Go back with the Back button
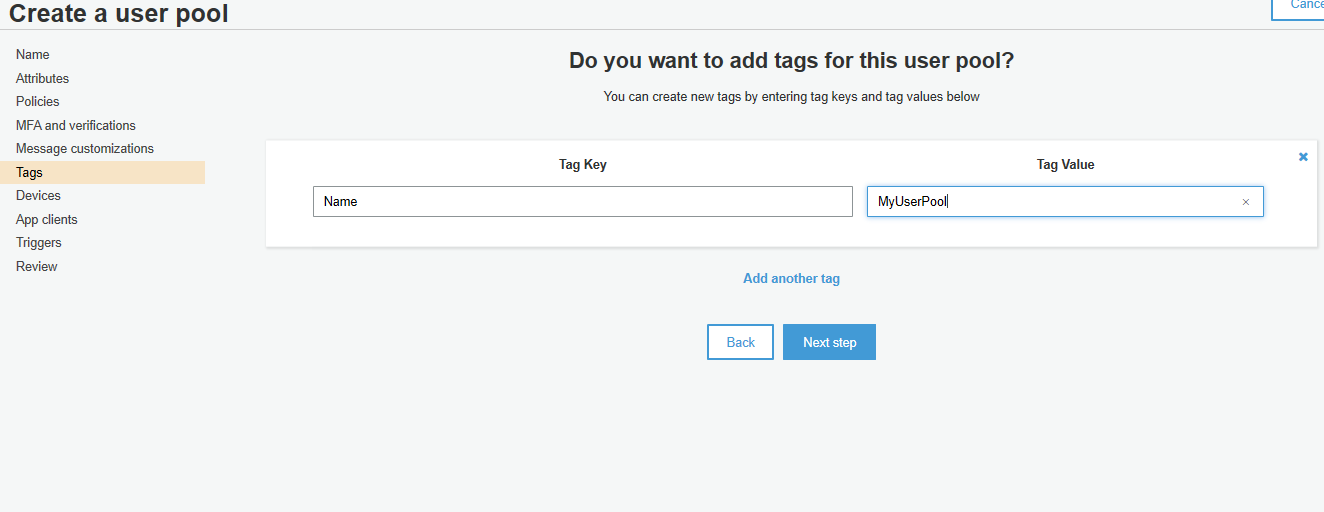The width and height of the screenshot is (1324, 512). pos(740,342)
